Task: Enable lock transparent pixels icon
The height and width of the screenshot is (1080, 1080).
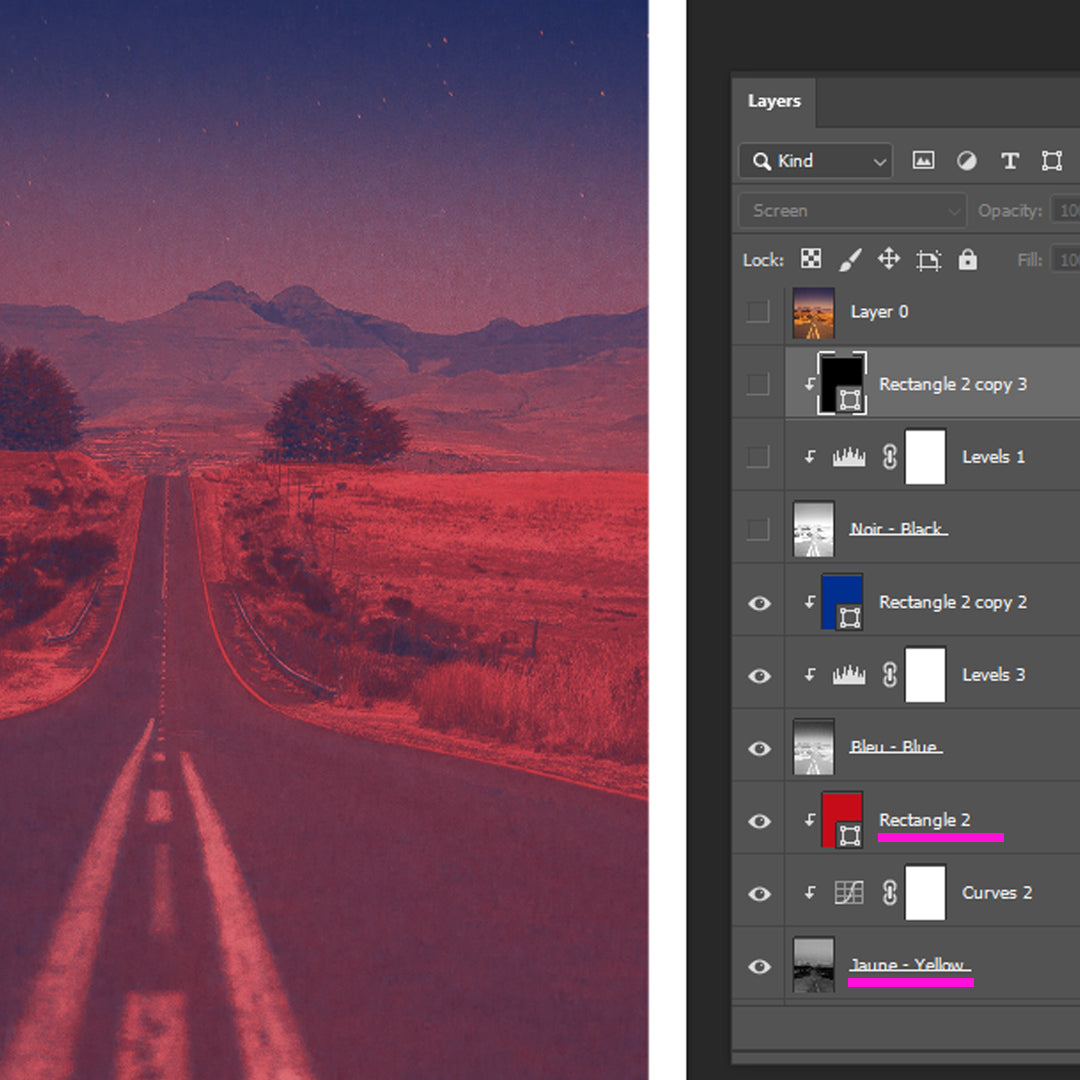Action: tap(811, 260)
